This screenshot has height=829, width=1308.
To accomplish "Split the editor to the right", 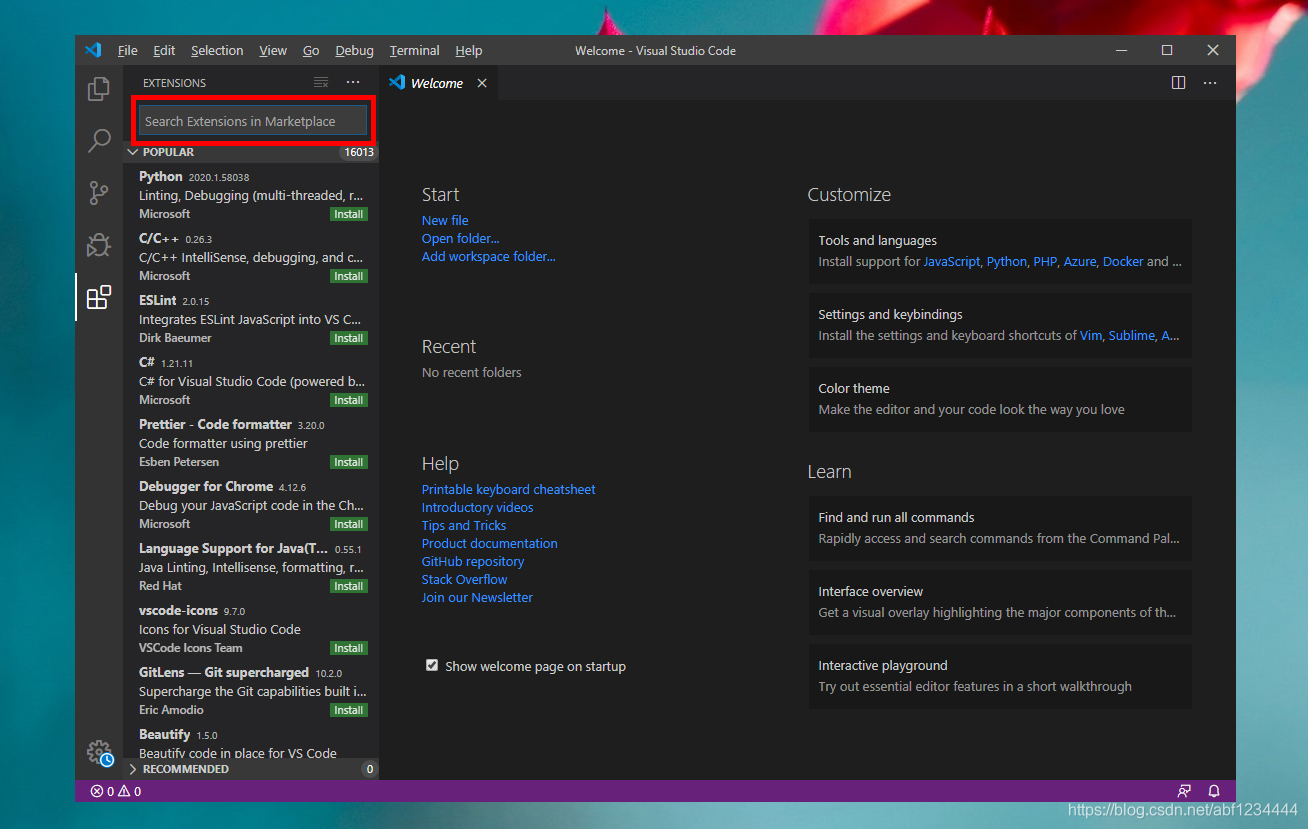I will point(1178,83).
